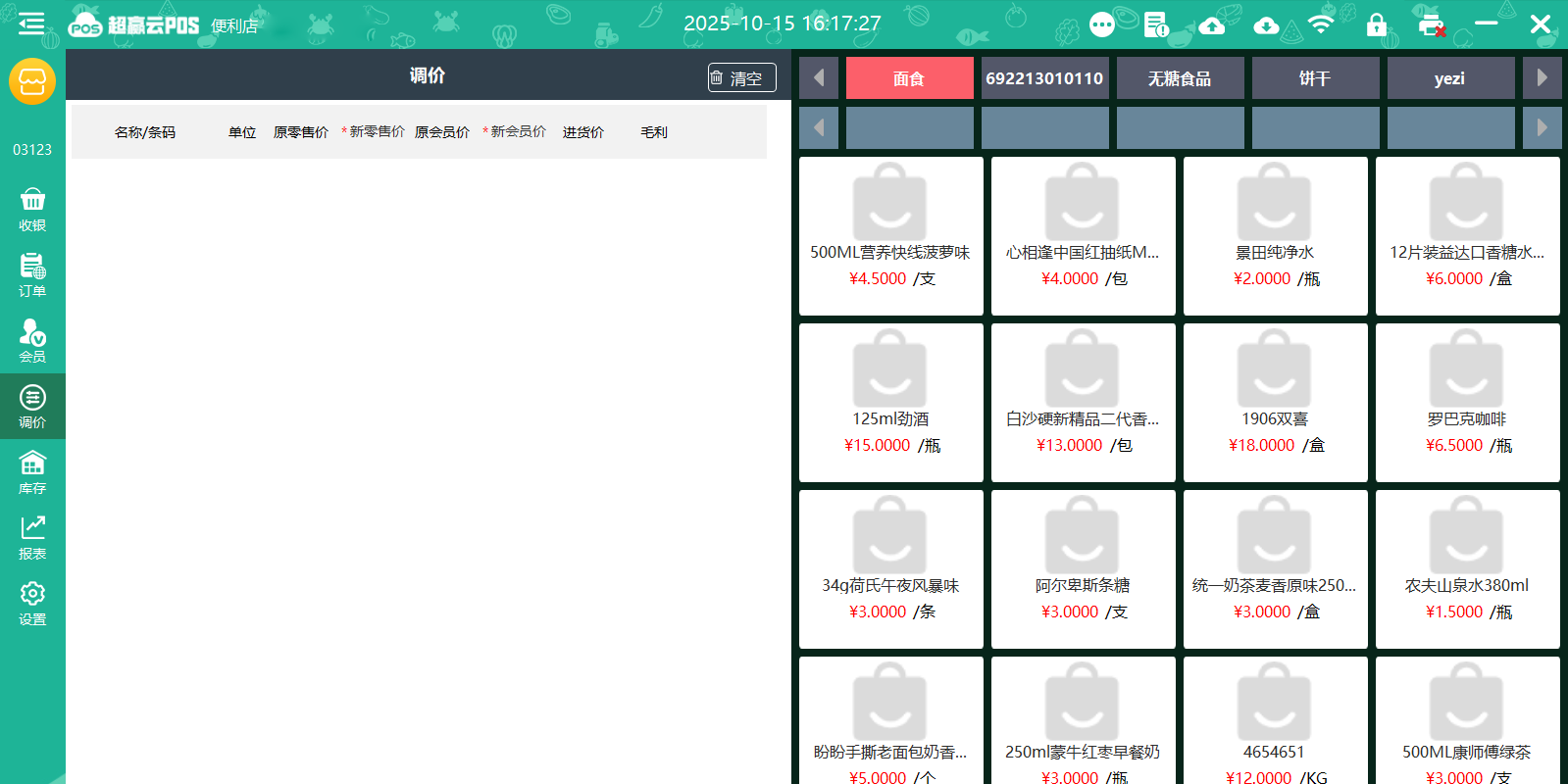This screenshot has height=784, width=1568.
Task: Open the 库存 inventory section
Action: tap(32, 472)
